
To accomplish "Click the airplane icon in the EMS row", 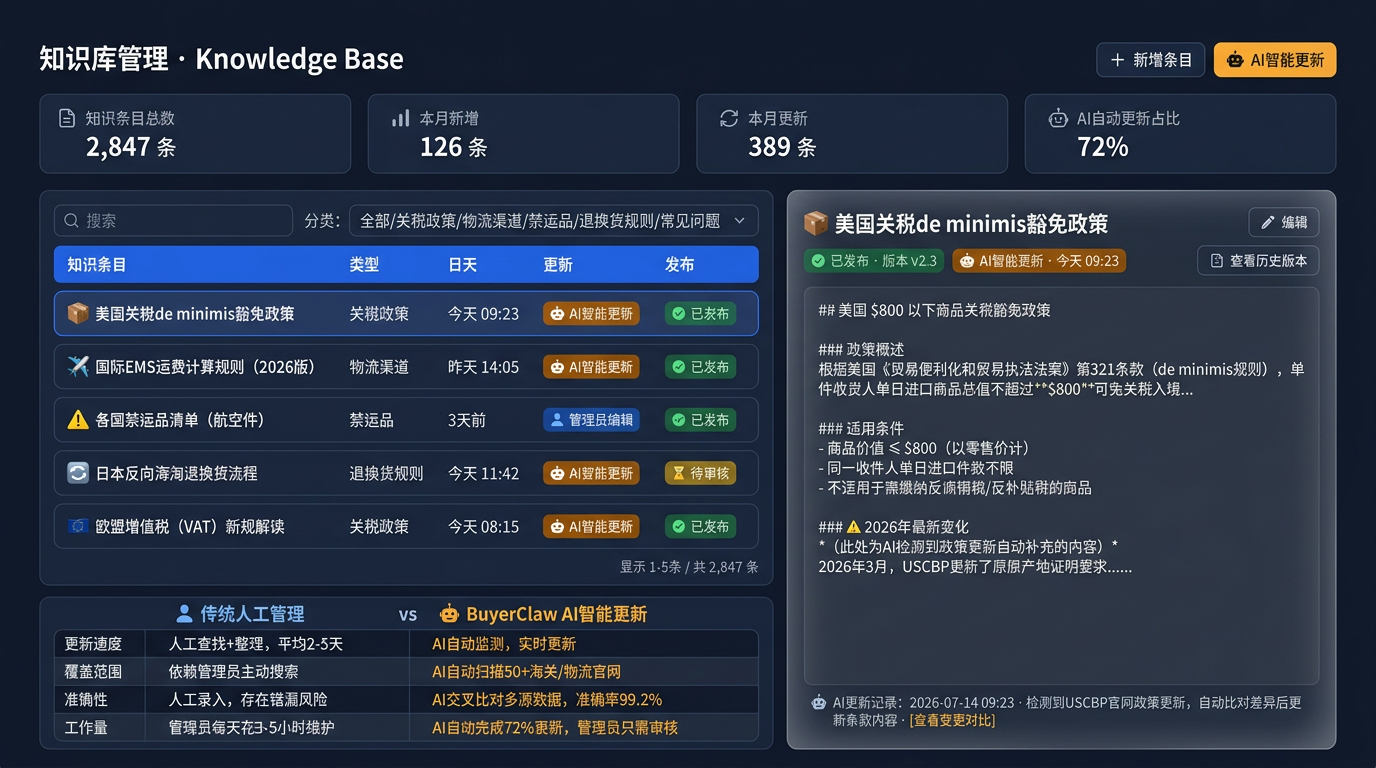I will click(78, 367).
